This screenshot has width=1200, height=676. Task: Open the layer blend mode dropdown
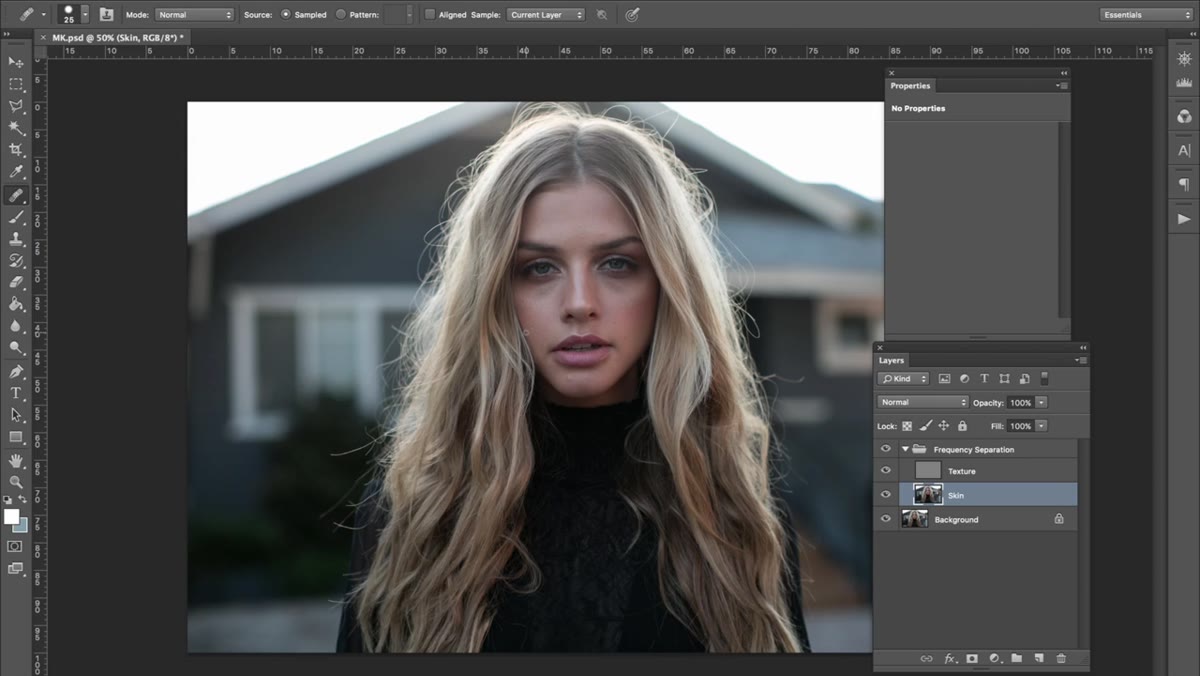click(923, 402)
